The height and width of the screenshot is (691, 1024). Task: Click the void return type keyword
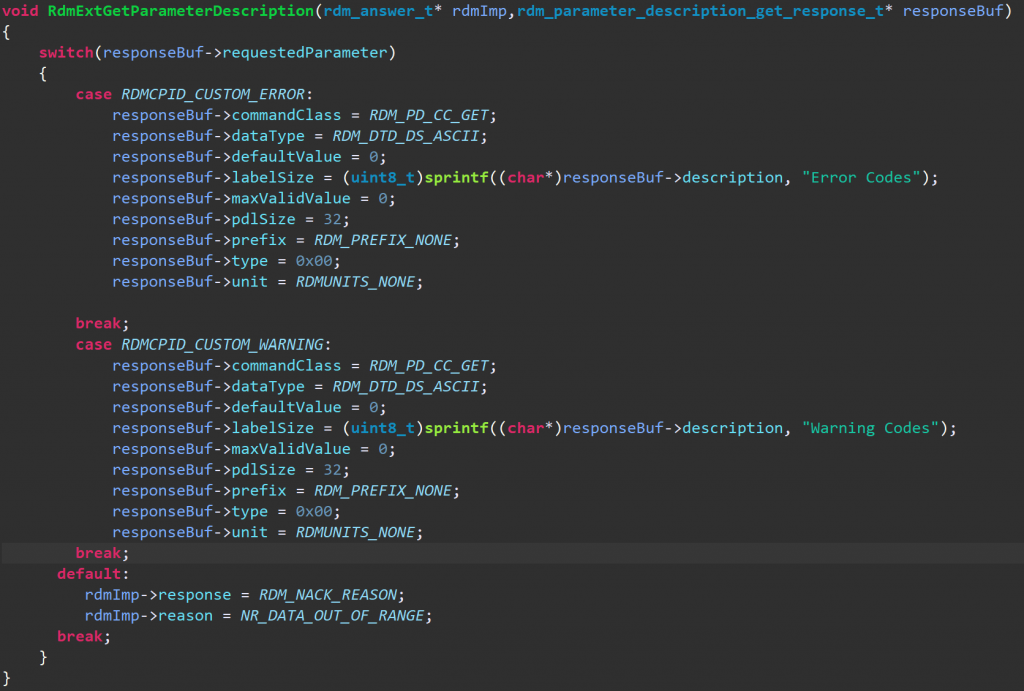20,11
